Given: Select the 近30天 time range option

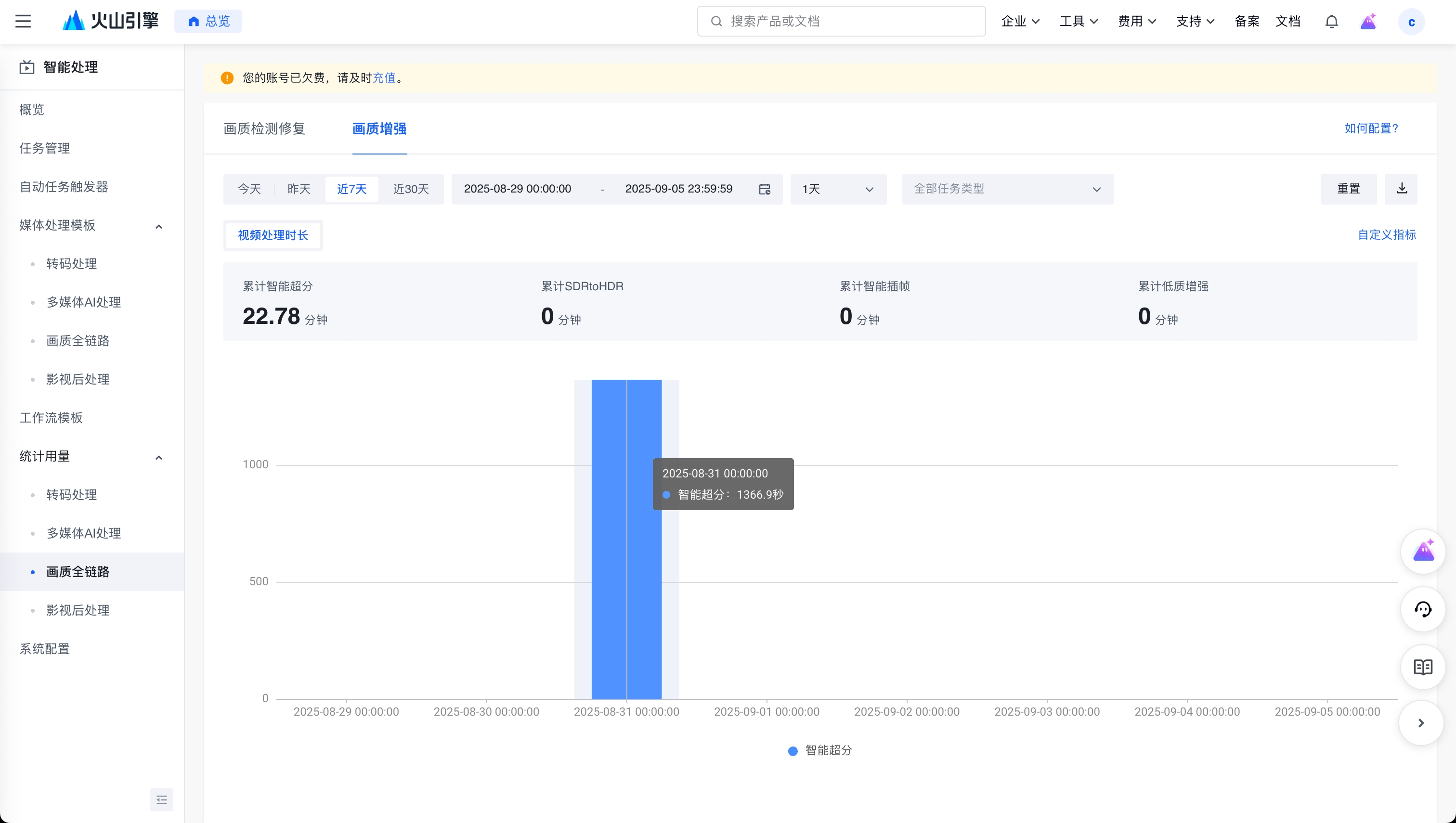Looking at the screenshot, I should pyautogui.click(x=411, y=189).
